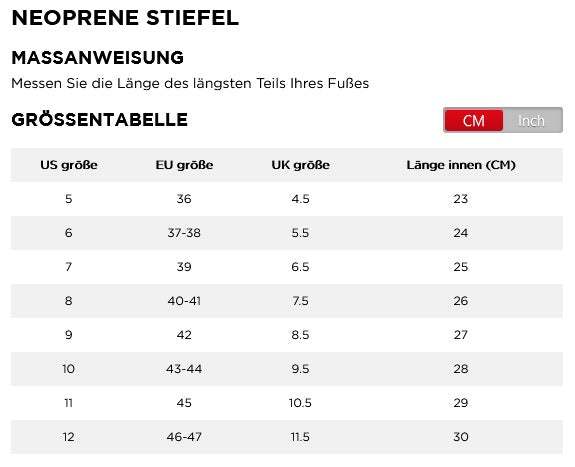Viewport: 575px width, 467px height.
Task: Select the CM unit toggle
Action: (x=473, y=120)
